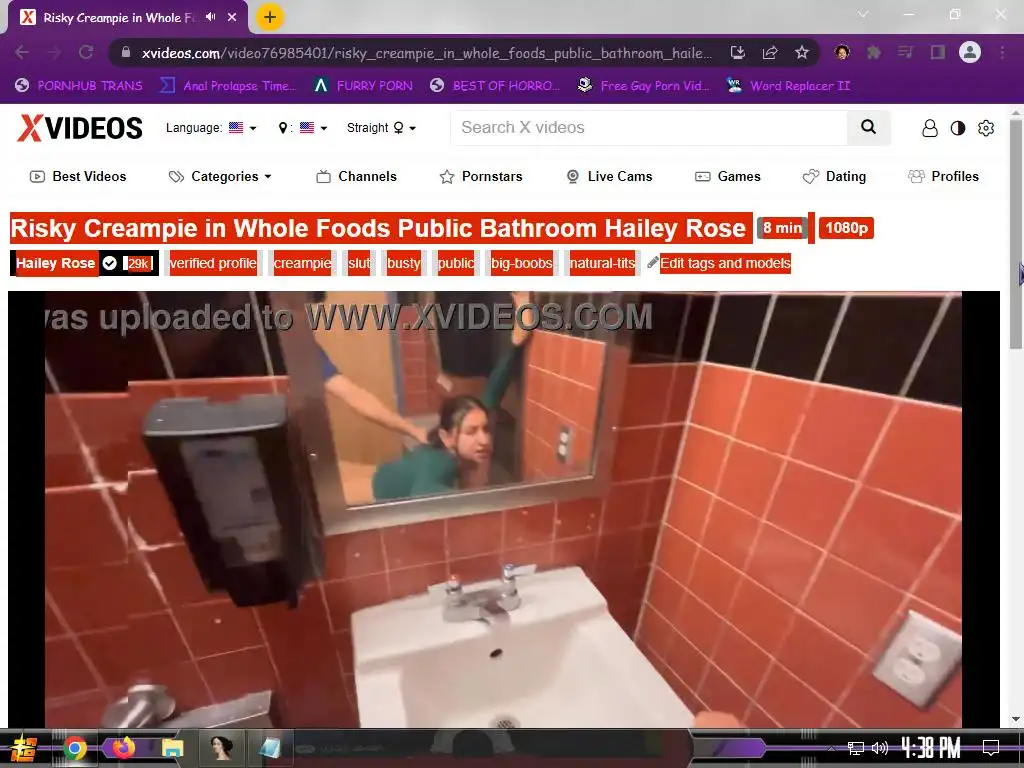Open the extensions puzzle piece icon
Image resolution: width=1024 pixels, height=768 pixels.
point(873,52)
